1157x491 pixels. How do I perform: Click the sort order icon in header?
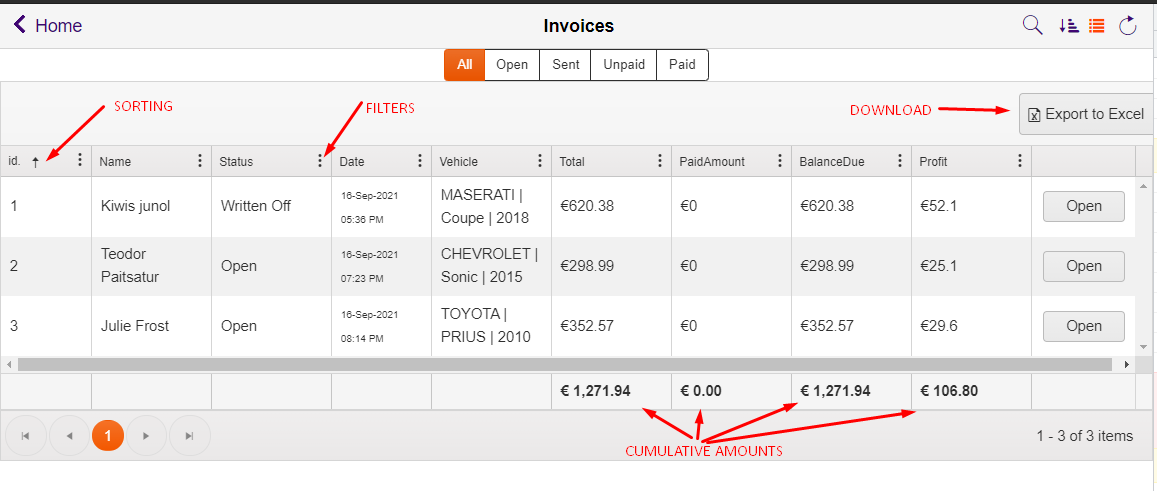[1068, 26]
